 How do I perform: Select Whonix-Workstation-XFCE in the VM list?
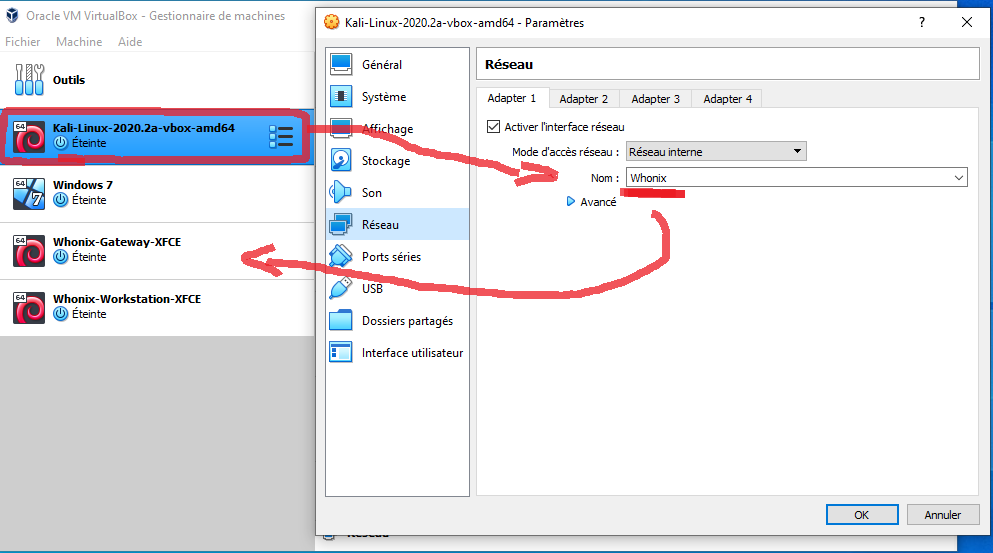point(157,307)
